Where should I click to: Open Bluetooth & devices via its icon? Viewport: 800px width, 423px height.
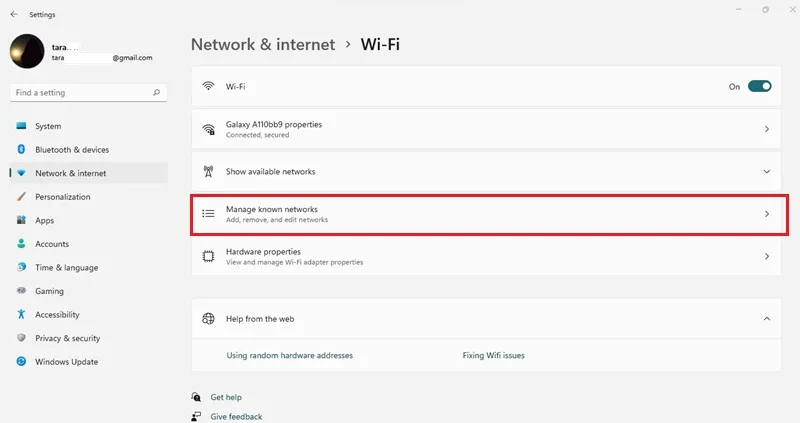pyautogui.click(x=21, y=149)
